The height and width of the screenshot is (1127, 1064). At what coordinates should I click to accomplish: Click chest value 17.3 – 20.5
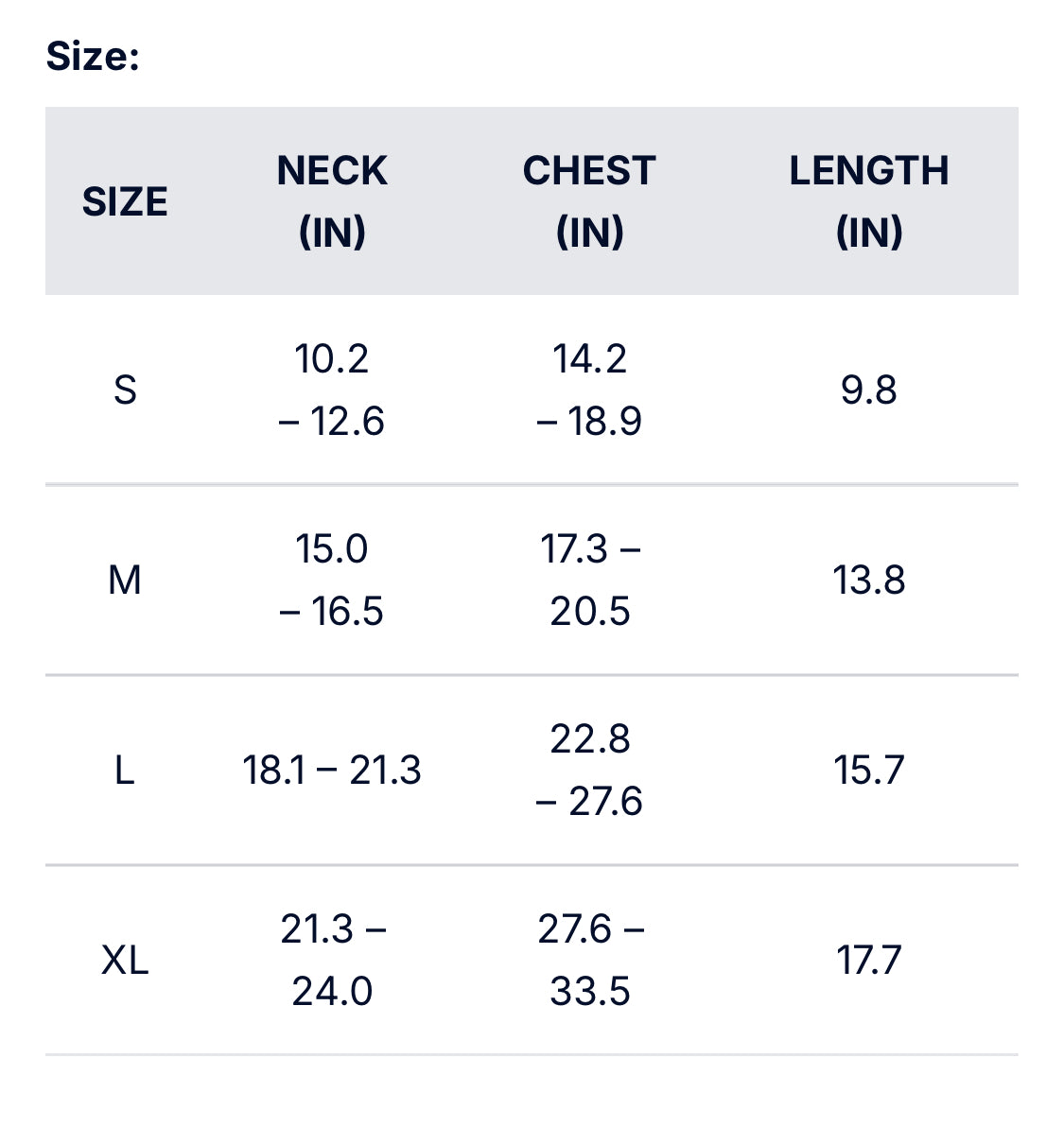click(x=589, y=580)
